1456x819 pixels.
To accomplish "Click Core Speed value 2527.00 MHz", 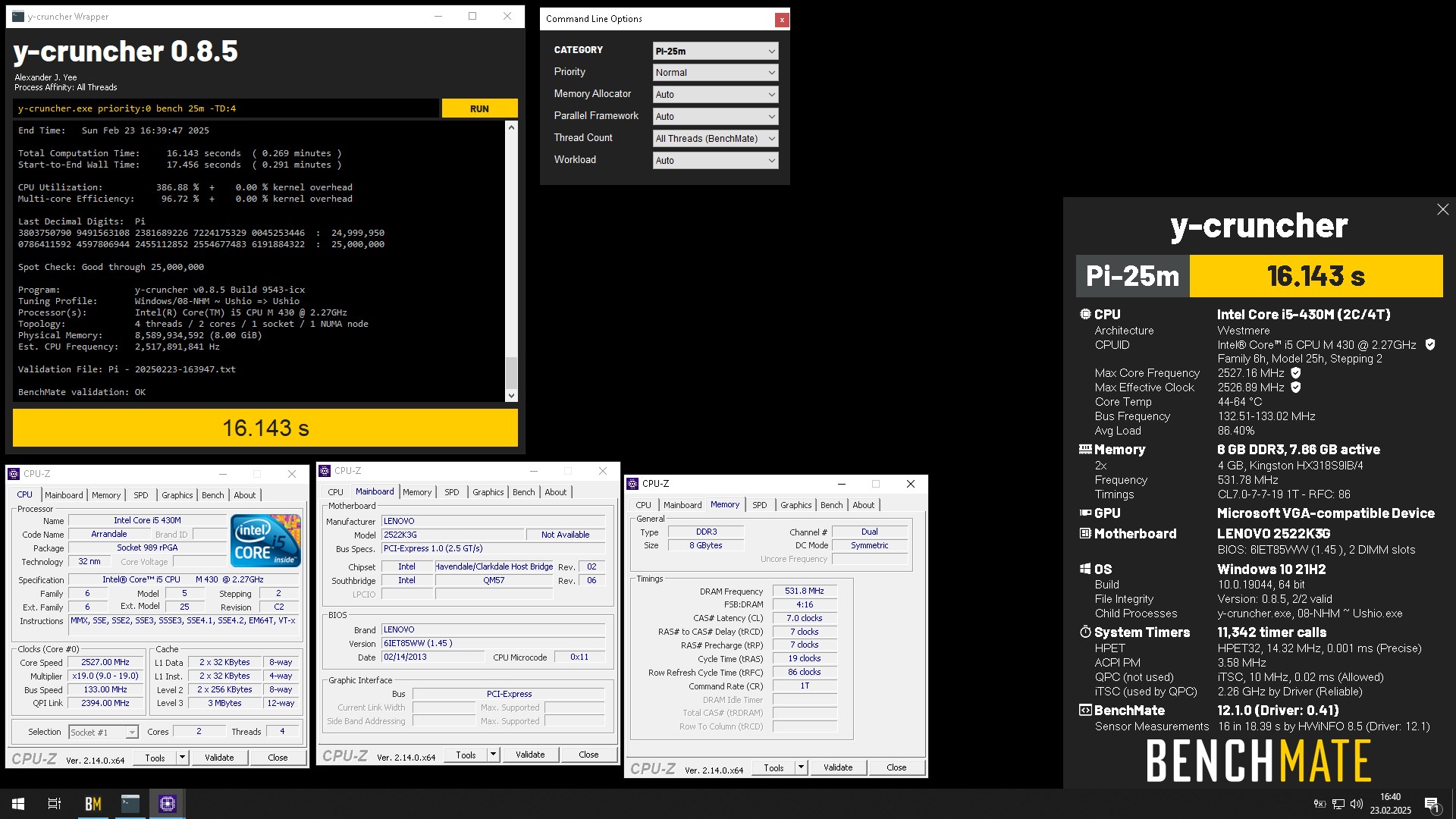I will [105, 662].
